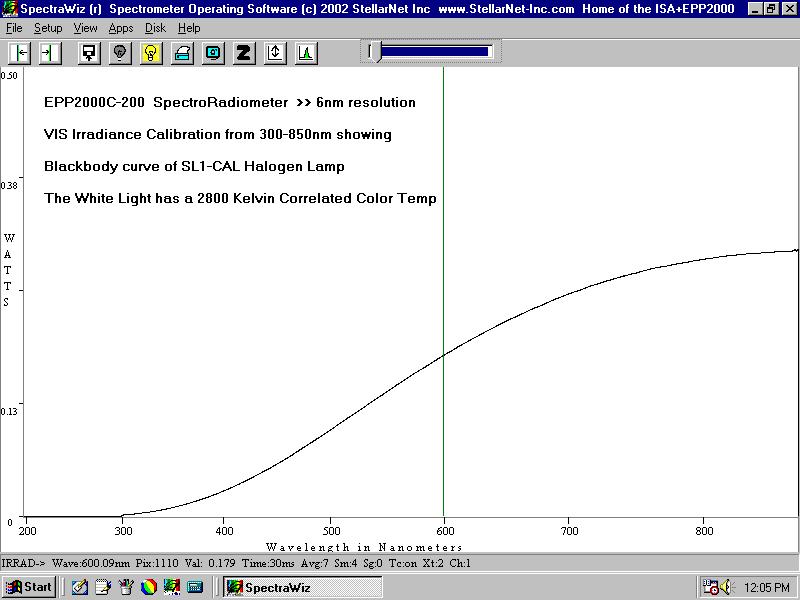Image resolution: width=800 pixels, height=600 pixels.
Task: Click the printer icon in the toolbar
Action: click(x=182, y=53)
